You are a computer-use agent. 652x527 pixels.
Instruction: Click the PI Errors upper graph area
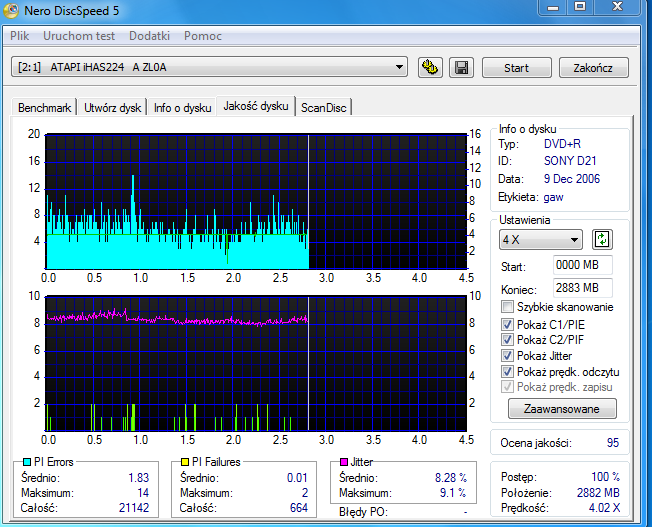(256, 201)
